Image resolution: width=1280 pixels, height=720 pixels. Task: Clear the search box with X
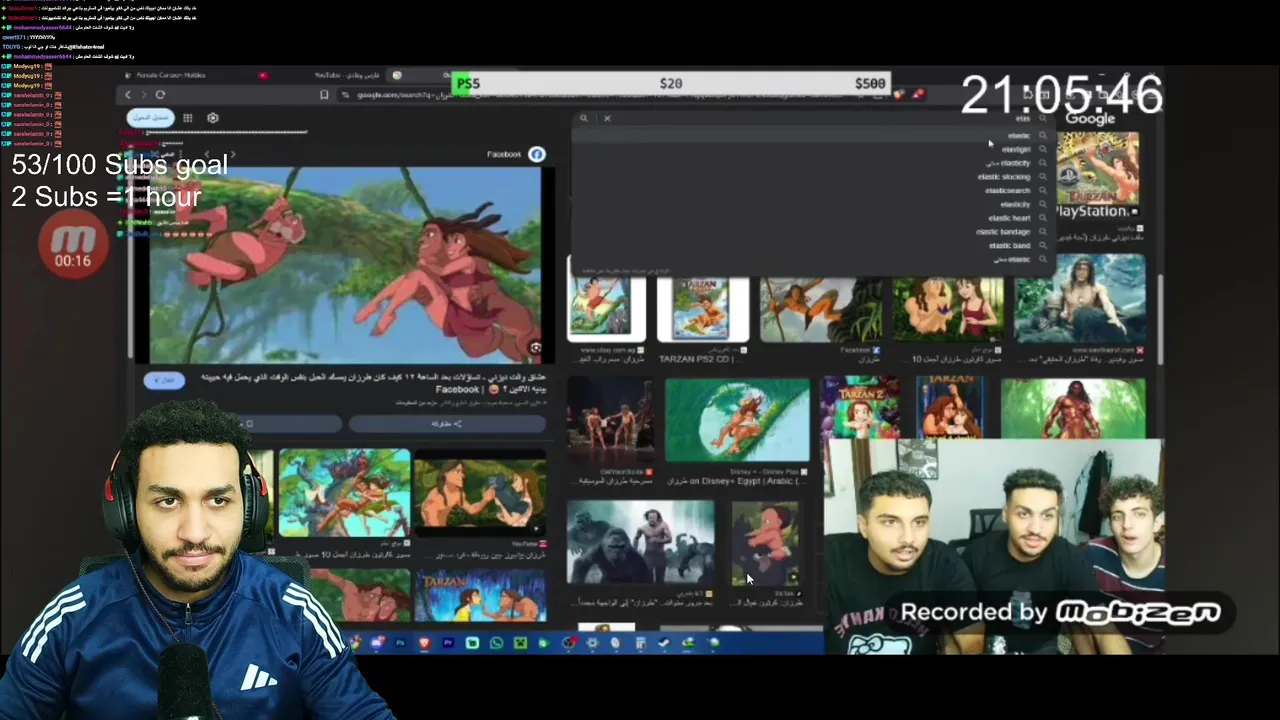point(607,118)
